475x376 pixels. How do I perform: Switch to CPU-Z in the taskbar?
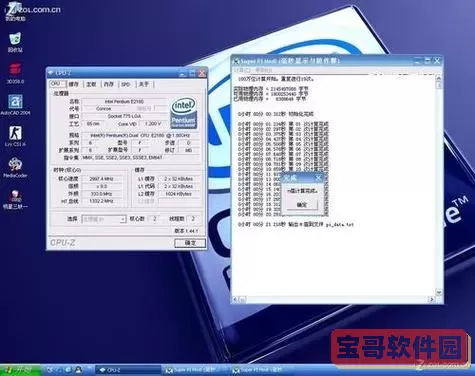128,370
